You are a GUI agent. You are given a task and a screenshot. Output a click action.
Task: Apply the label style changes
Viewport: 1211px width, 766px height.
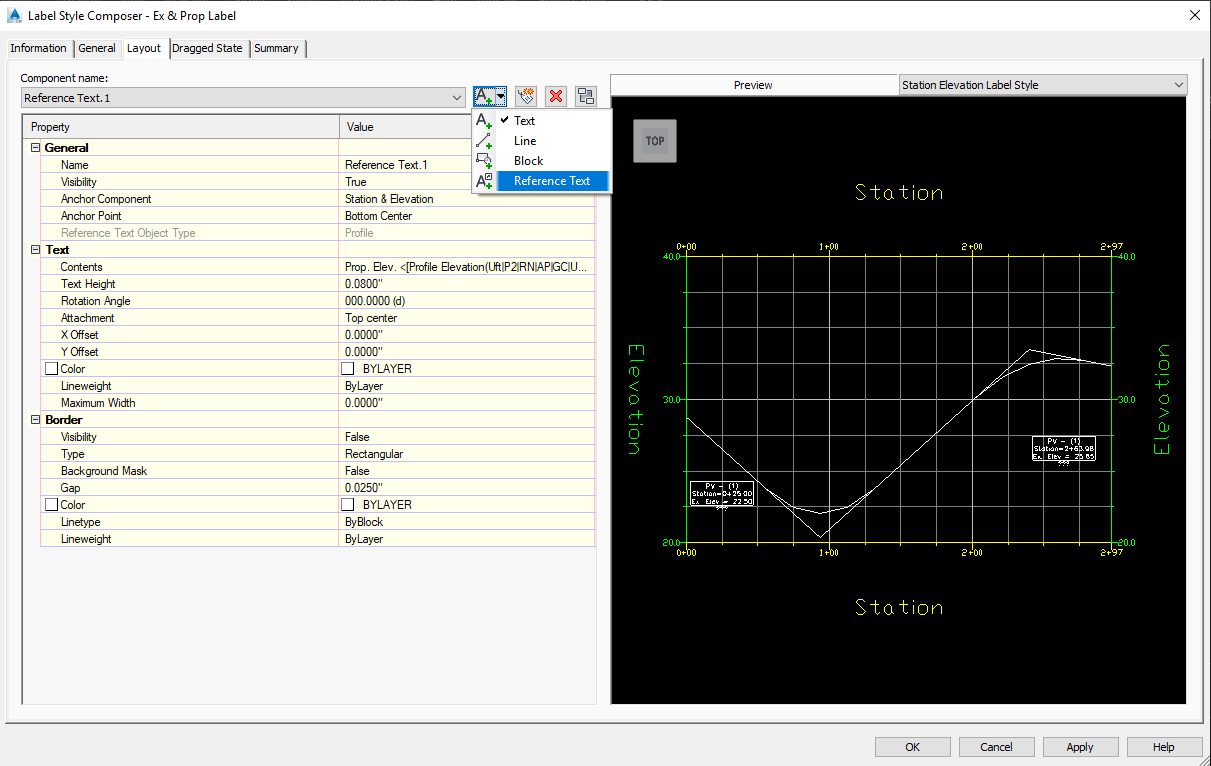point(1080,746)
